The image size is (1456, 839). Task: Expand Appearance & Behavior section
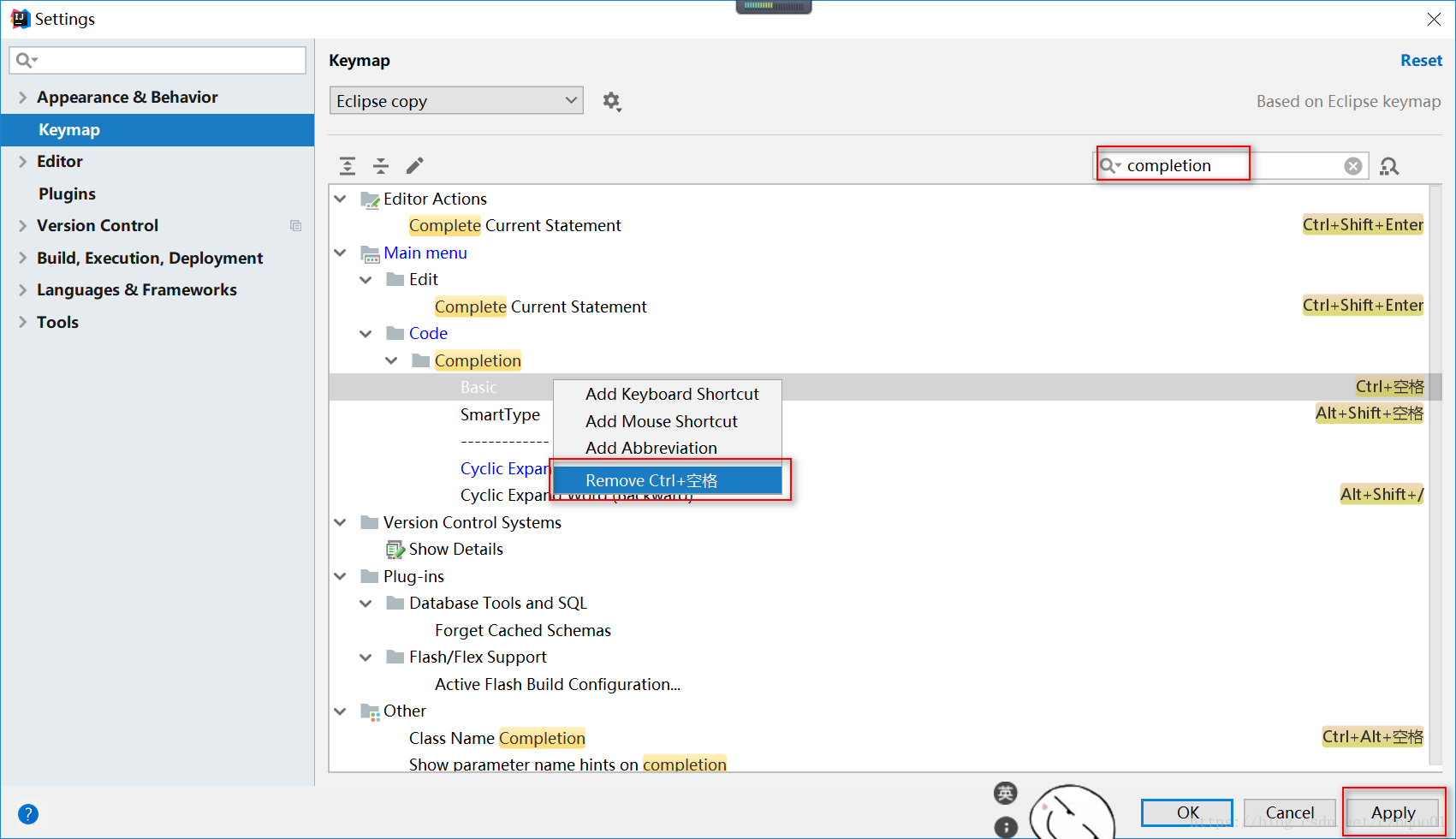pos(22,98)
